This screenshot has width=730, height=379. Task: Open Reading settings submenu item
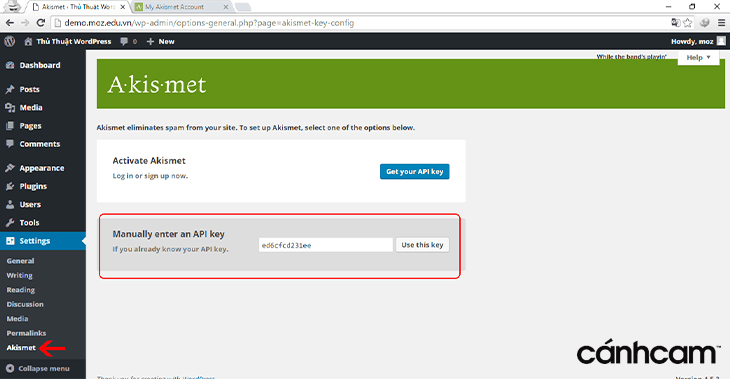(x=20, y=290)
